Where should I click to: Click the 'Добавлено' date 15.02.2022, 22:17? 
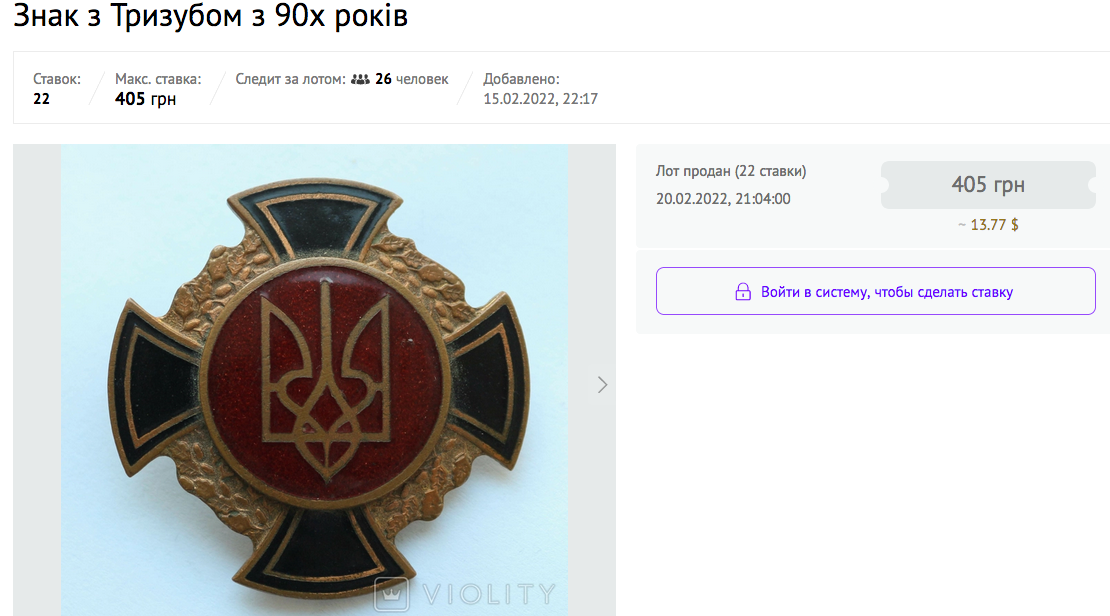tap(540, 98)
